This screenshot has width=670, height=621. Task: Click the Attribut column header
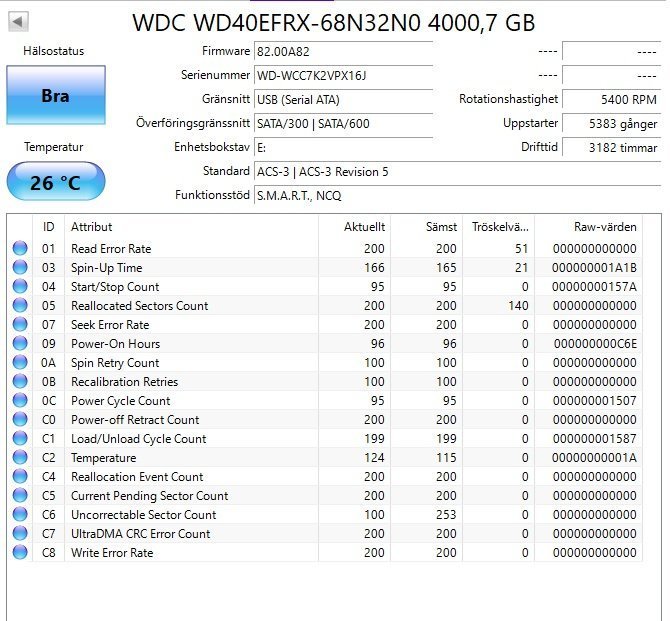pyautogui.click(x=191, y=227)
